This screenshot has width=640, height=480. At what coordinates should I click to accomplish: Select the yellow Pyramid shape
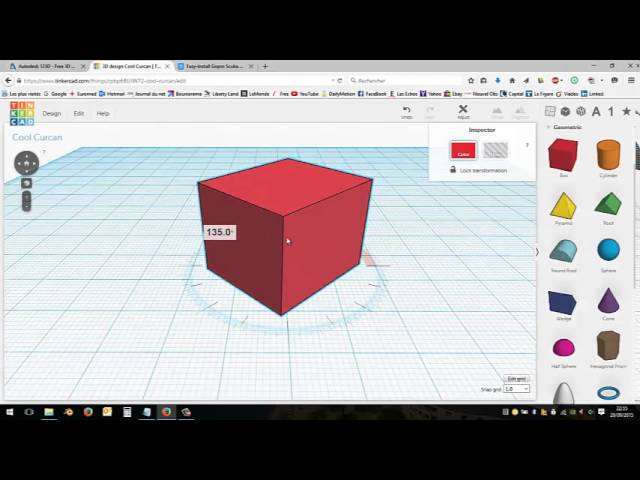pyautogui.click(x=563, y=206)
